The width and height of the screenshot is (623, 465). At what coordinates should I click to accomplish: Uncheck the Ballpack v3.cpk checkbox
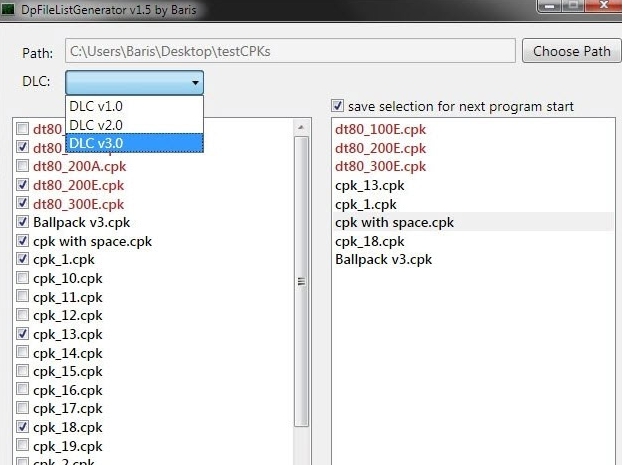pos(22,222)
